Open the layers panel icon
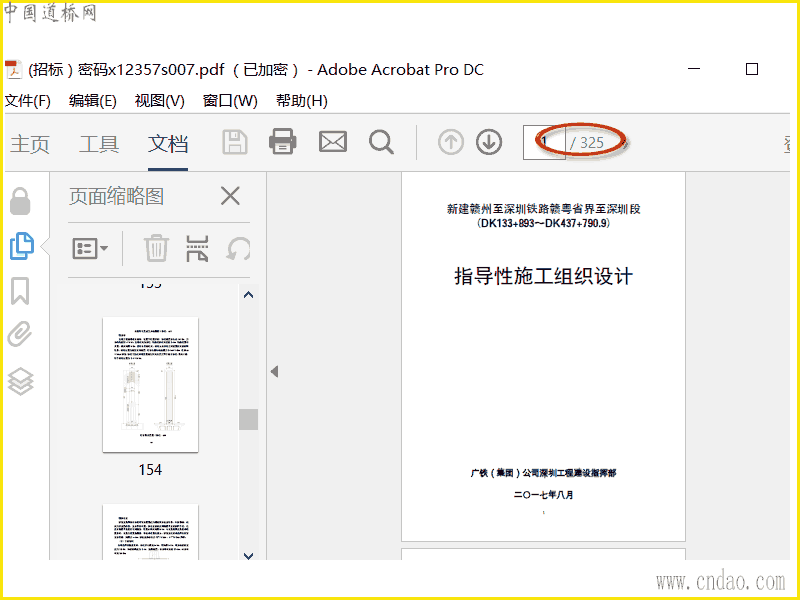 pyautogui.click(x=20, y=381)
